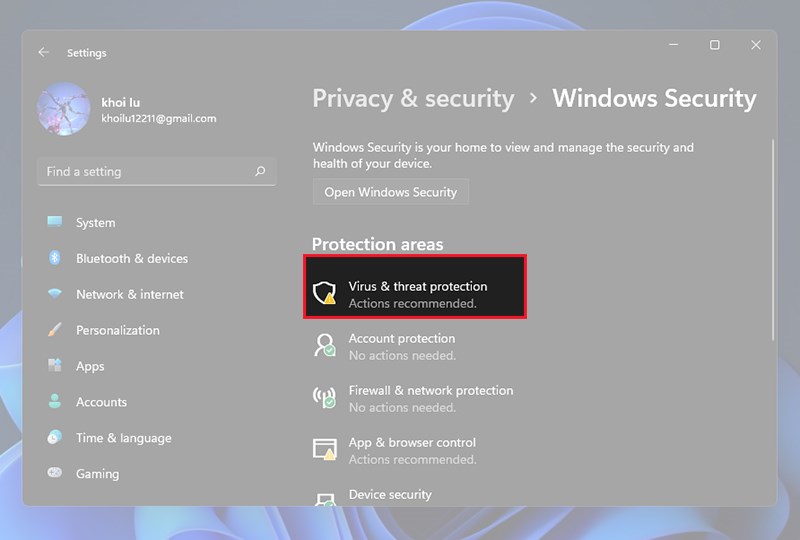Open the Apps settings section
The width and height of the screenshot is (800, 540).
click(x=90, y=366)
